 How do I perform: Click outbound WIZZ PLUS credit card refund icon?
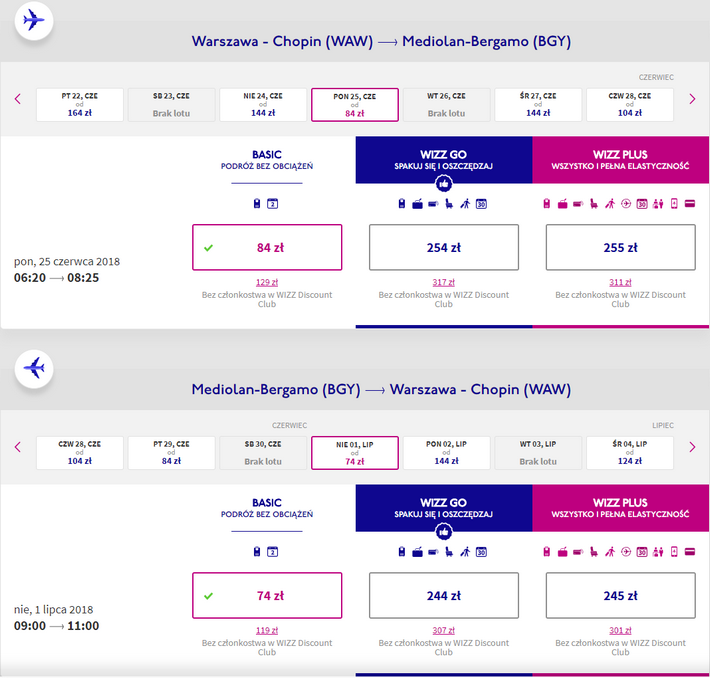pos(690,204)
